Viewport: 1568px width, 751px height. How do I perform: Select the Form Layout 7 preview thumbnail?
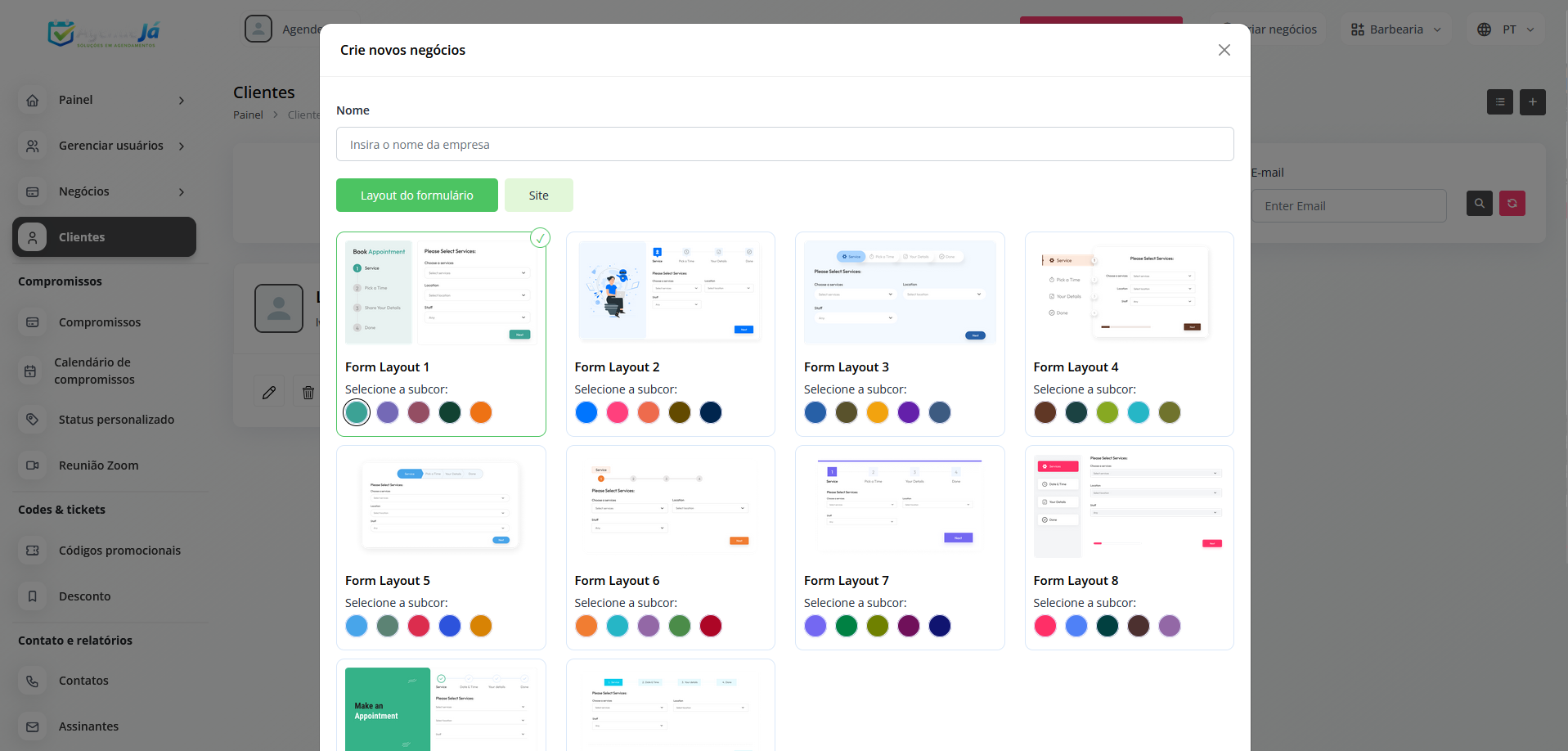[x=900, y=506]
